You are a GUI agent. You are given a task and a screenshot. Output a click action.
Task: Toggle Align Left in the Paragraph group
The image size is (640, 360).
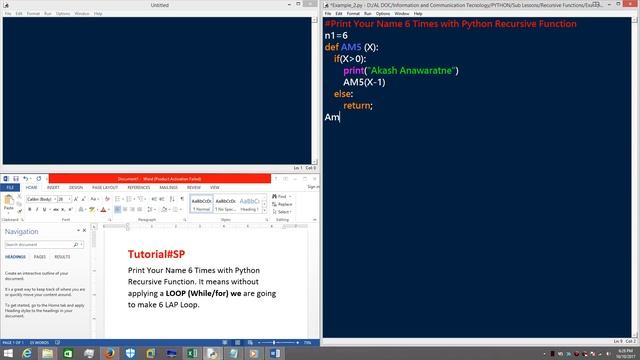118,209
